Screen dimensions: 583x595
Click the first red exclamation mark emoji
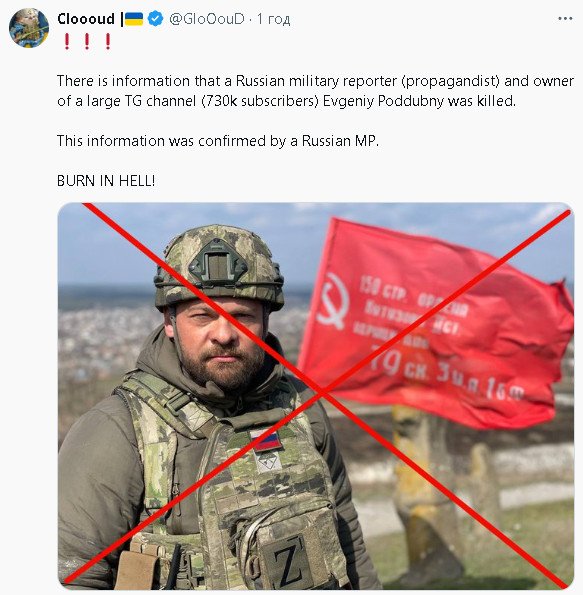[x=67, y=41]
